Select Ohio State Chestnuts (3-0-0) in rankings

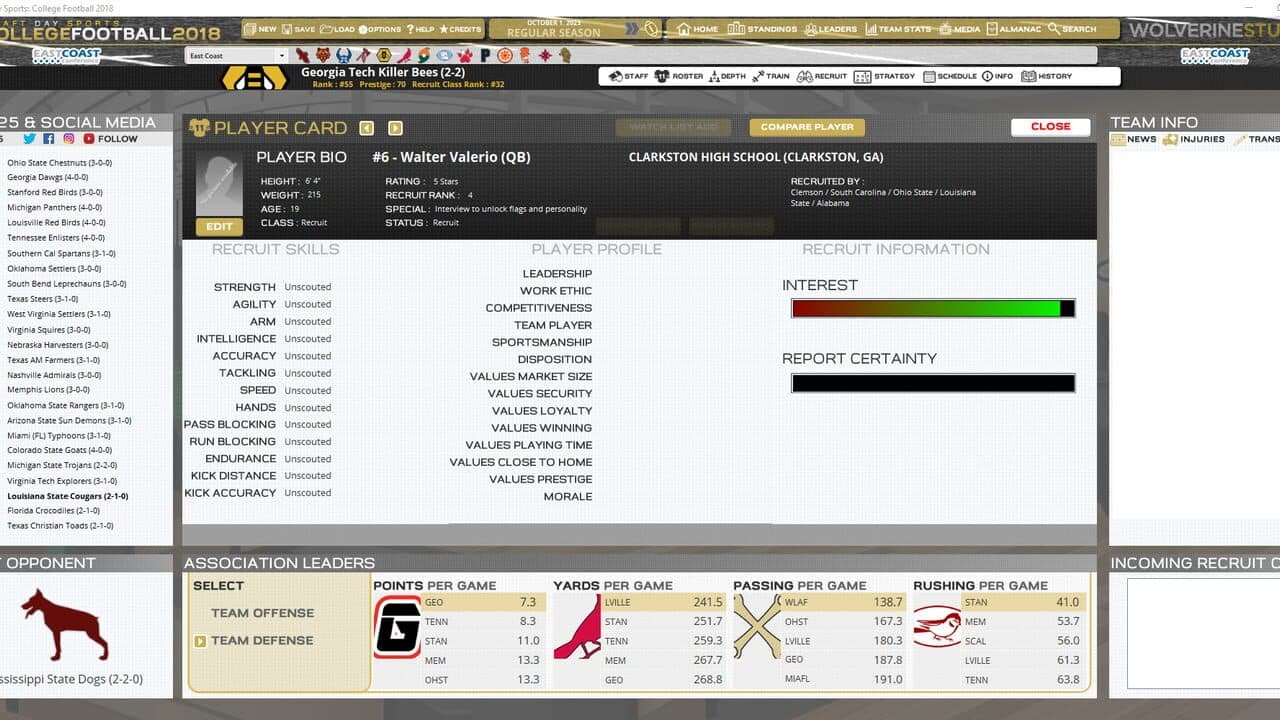[59, 162]
